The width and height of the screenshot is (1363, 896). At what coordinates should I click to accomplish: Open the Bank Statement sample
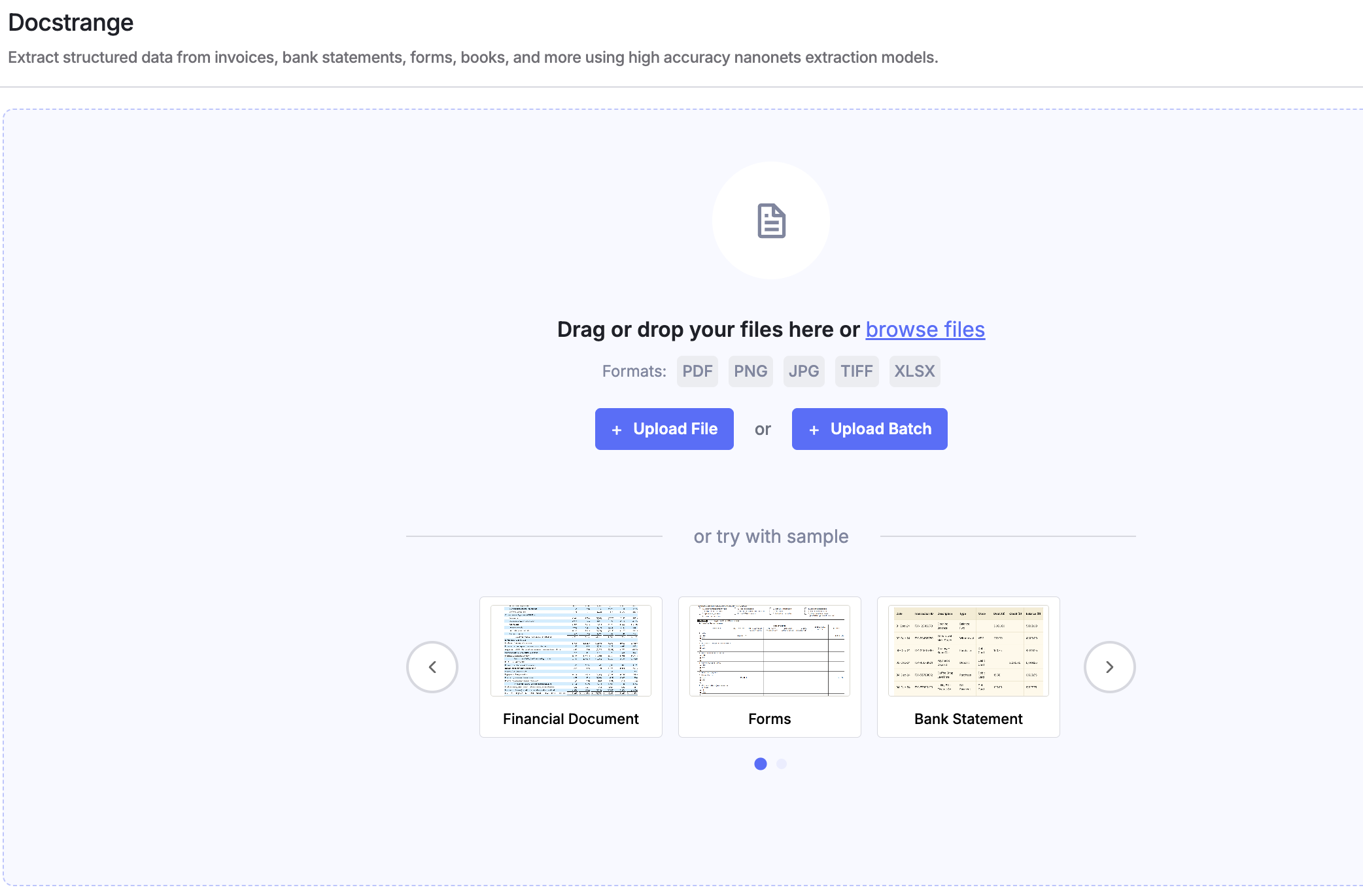pyautogui.click(x=968, y=667)
